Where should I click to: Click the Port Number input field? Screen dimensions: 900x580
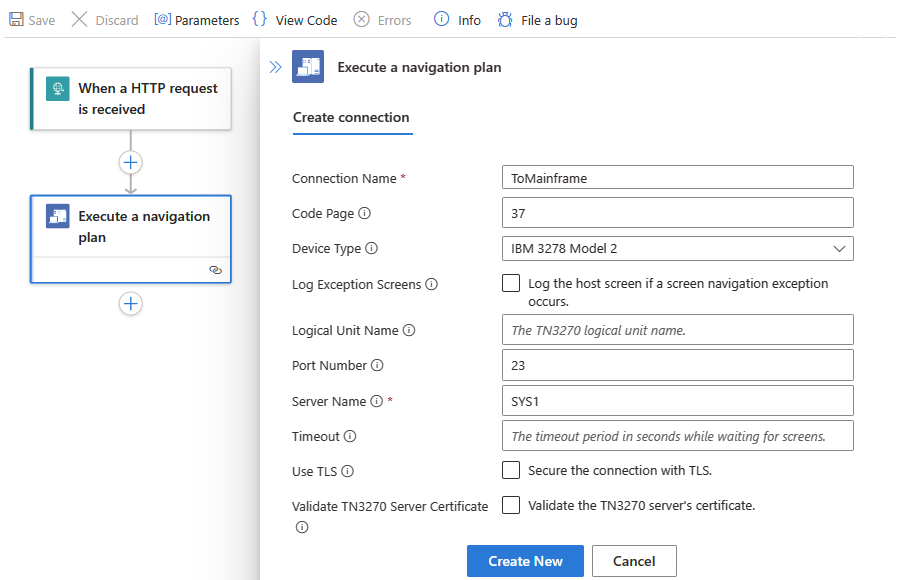[x=678, y=365]
